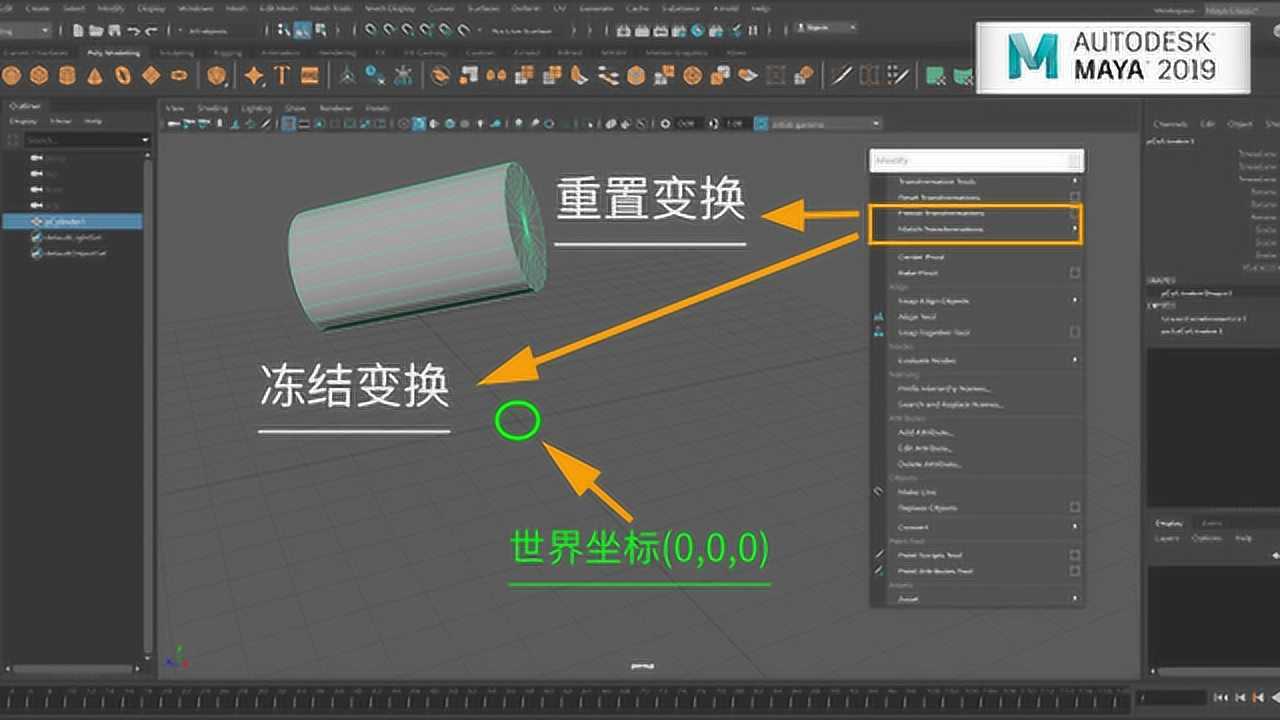Screen dimensions: 1280x720
Task: Click the polygon plane shelf icon
Action: [151, 75]
